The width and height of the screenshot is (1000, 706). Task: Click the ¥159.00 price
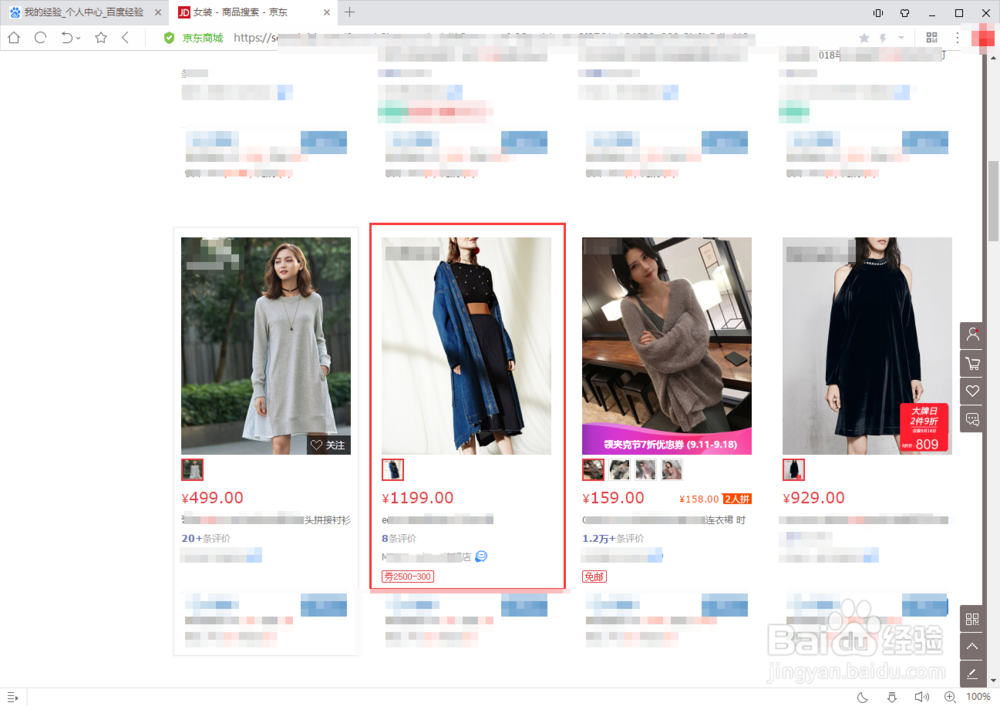613,497
